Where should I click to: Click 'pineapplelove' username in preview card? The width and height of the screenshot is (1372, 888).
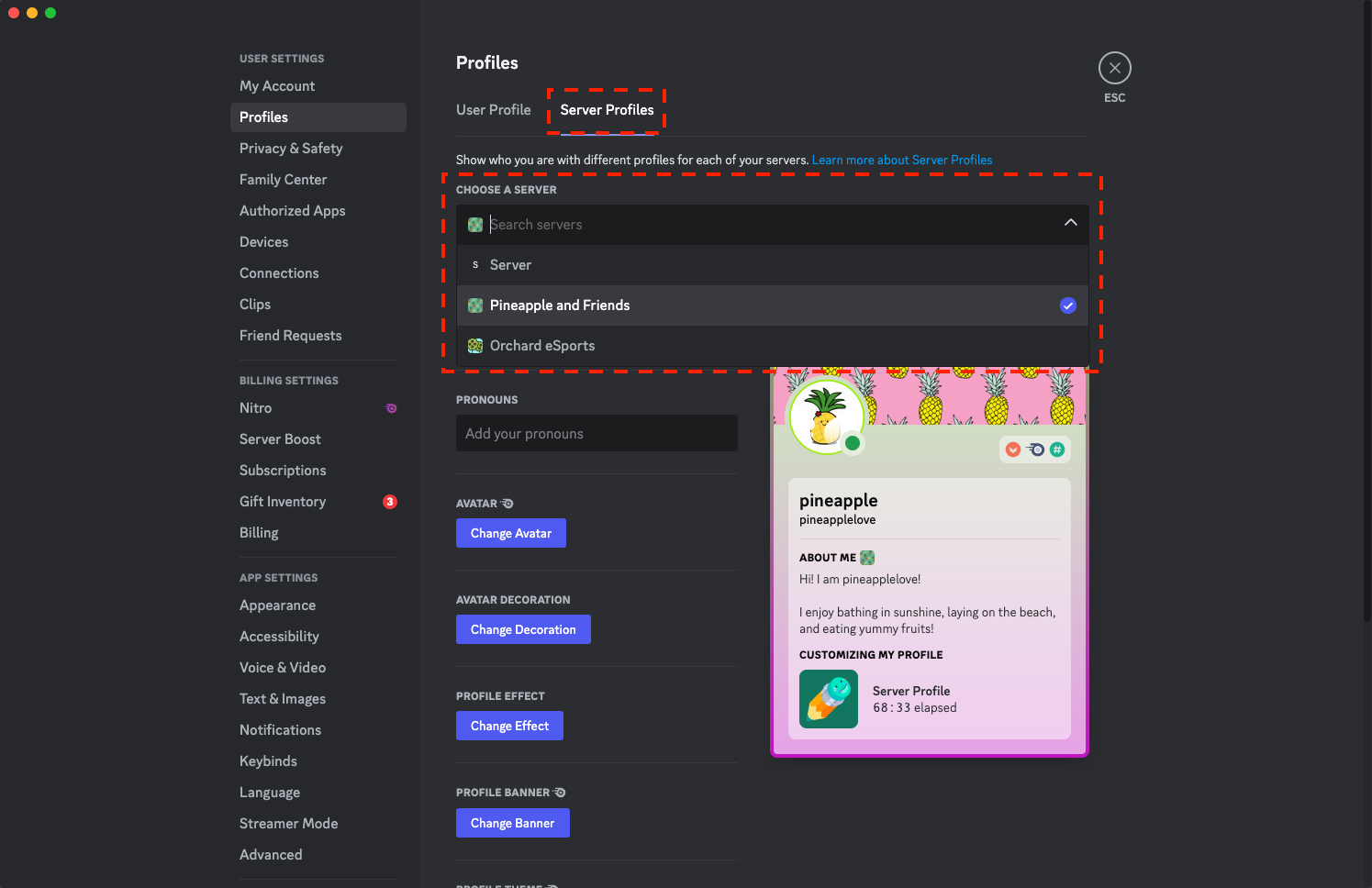[x=837, y=520]
